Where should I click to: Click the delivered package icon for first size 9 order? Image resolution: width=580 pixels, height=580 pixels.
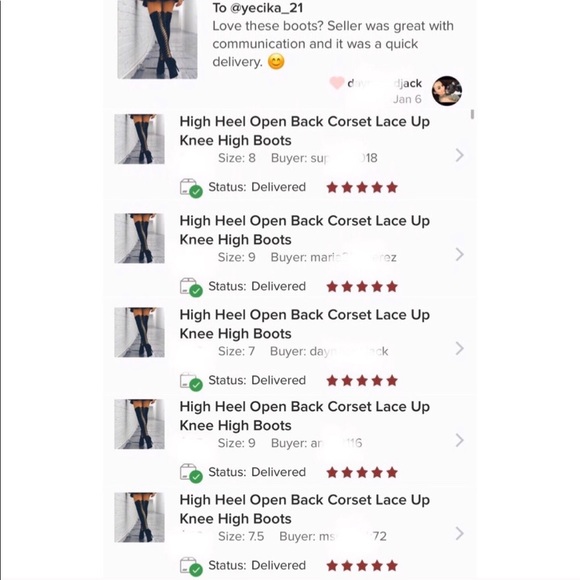point(191,287)
